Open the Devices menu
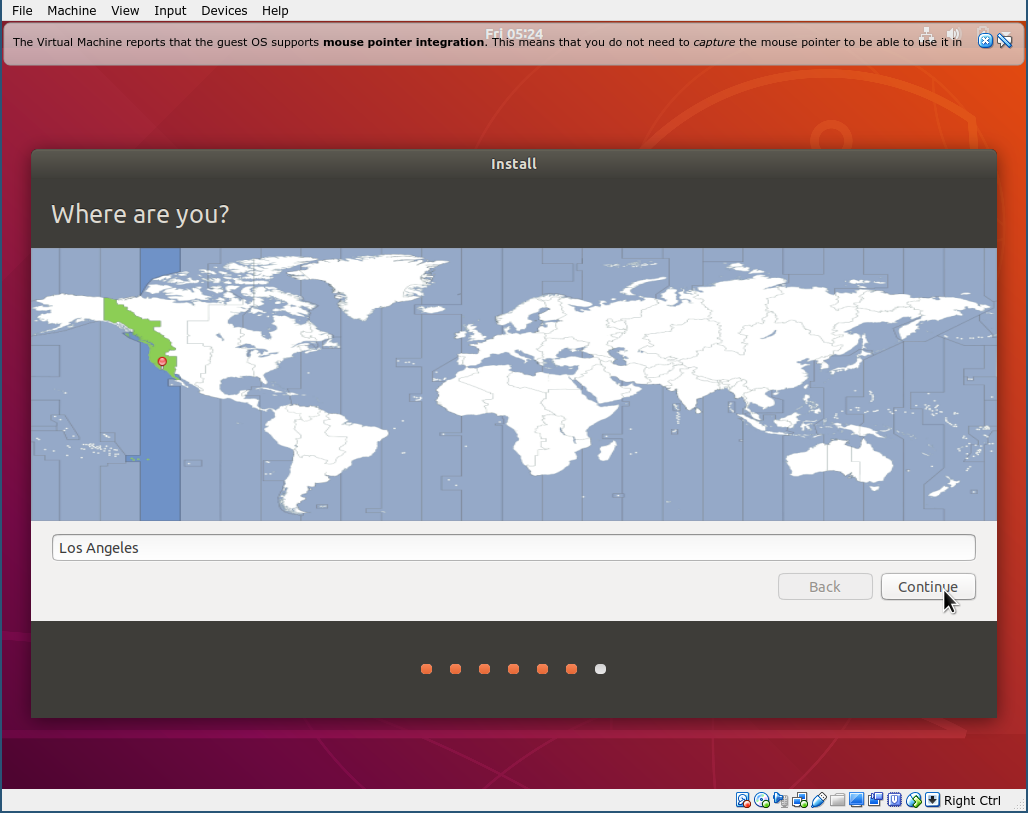Viewport: 1028px width, 813px height. [224, 10]
